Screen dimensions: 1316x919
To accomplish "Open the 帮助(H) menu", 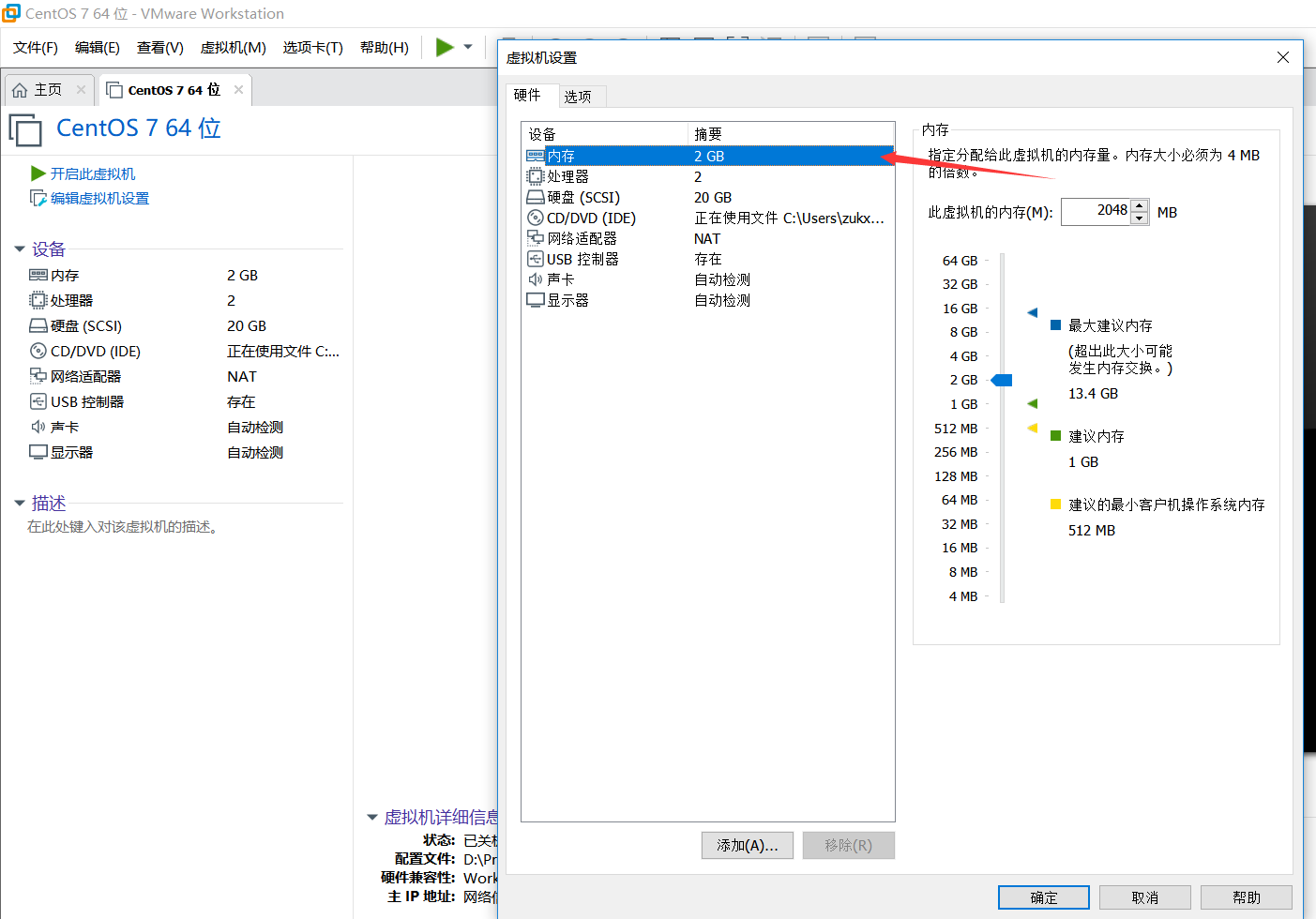I will [x=385, y=48].
